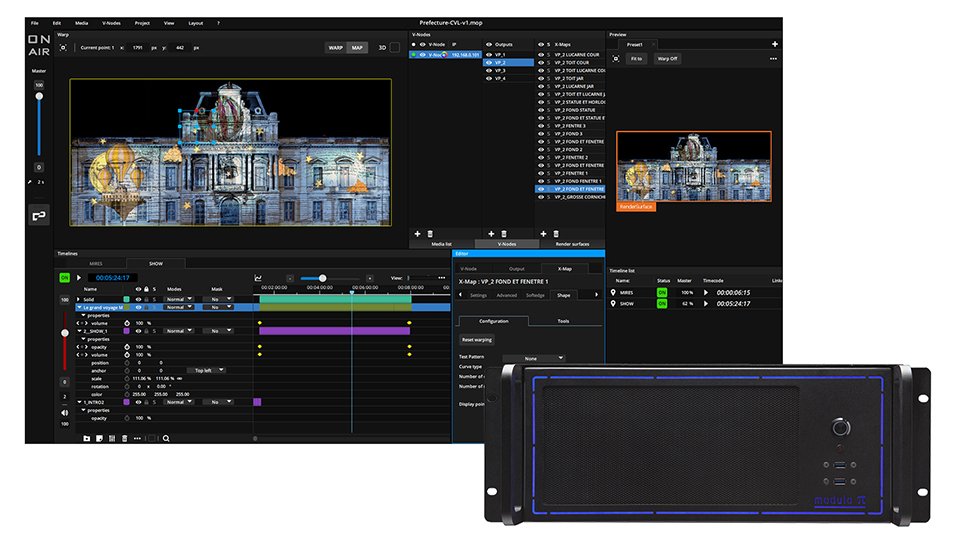Click the green color swatch of Solid layer
The image size is (954, 540).
point(127,299)
